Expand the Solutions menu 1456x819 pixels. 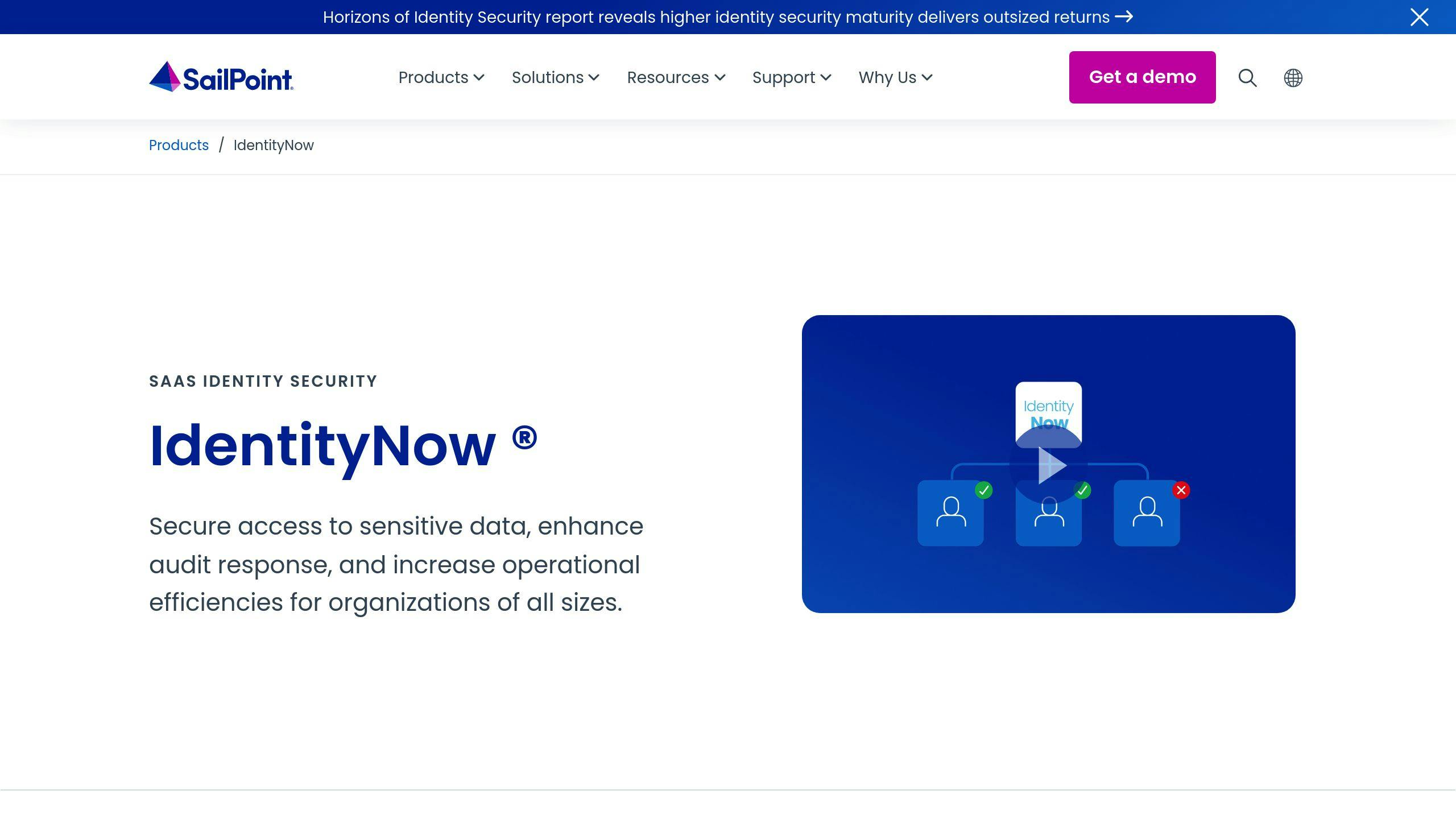point(556,77)
